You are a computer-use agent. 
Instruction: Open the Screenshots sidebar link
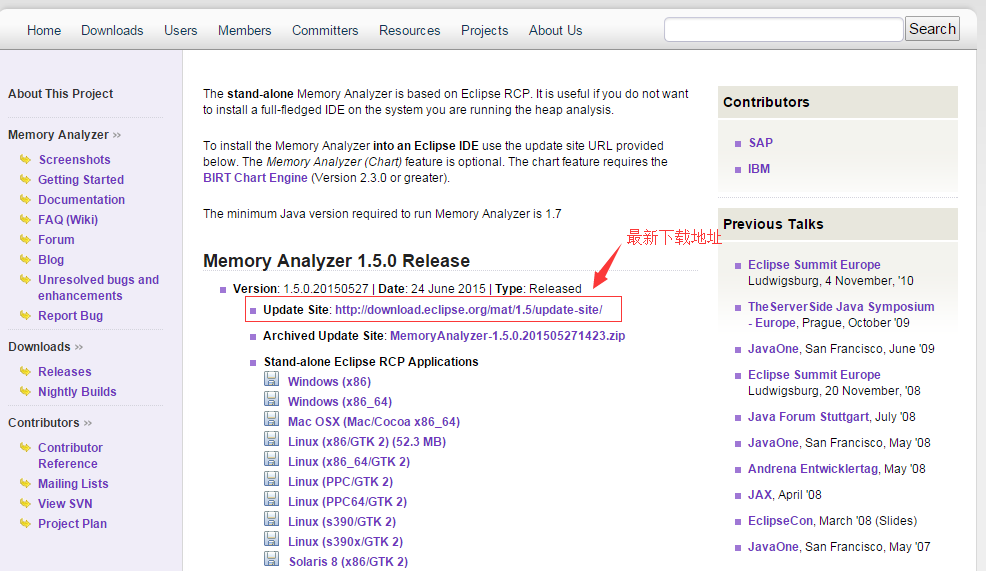tap(74, 160)
